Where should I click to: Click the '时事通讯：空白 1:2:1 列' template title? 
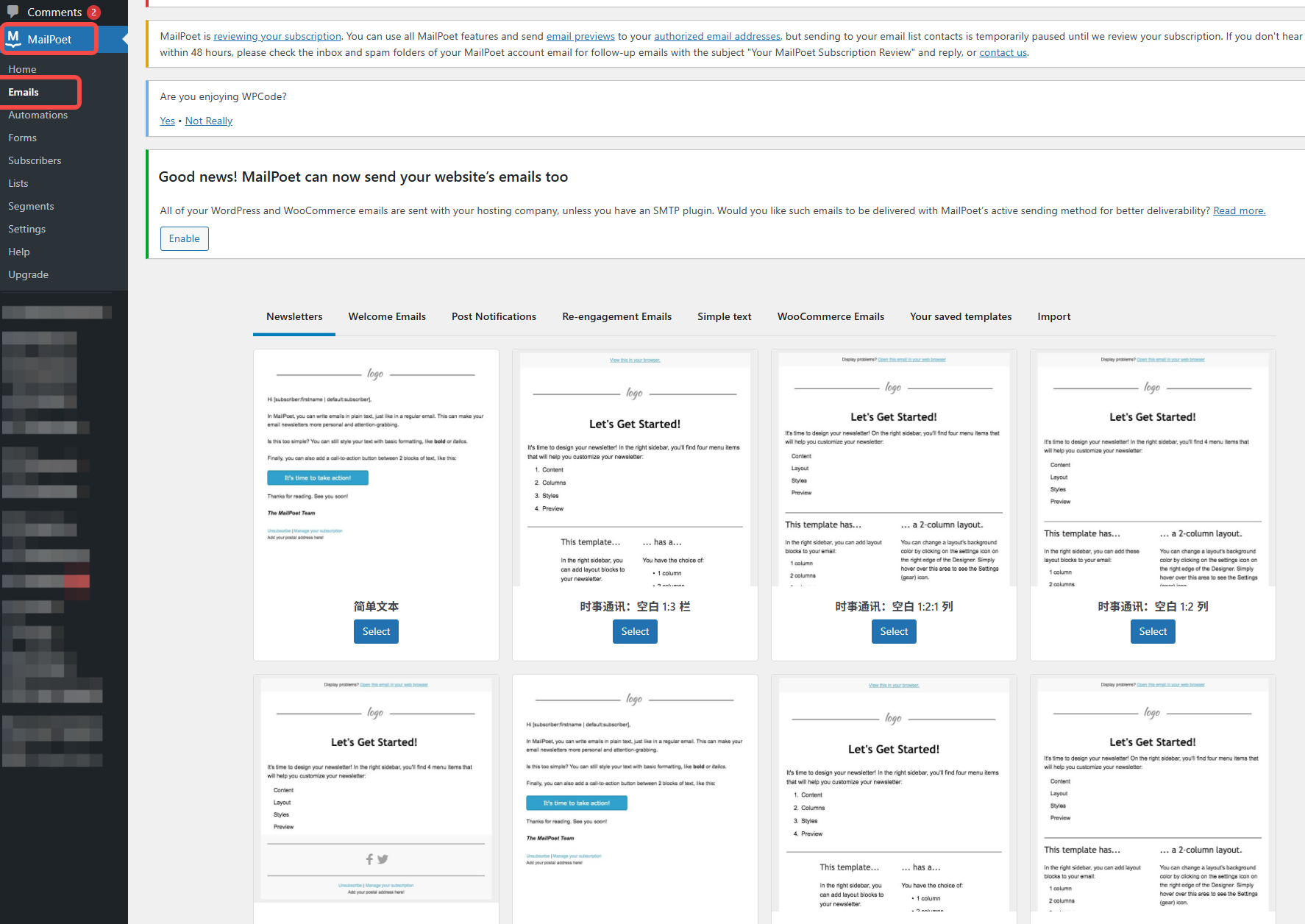pos(894,606)
